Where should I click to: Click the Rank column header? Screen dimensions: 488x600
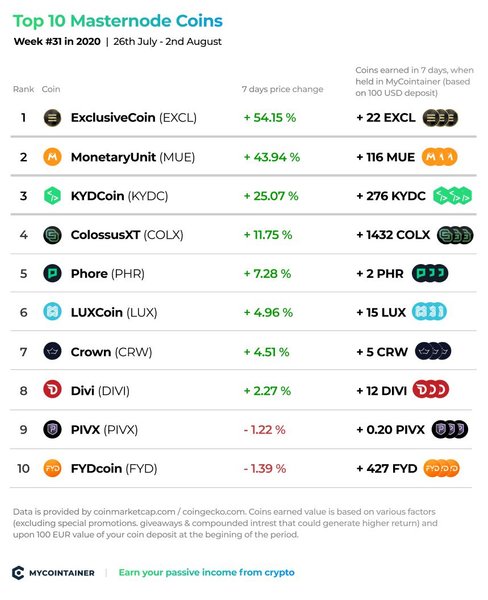[23, 89]
